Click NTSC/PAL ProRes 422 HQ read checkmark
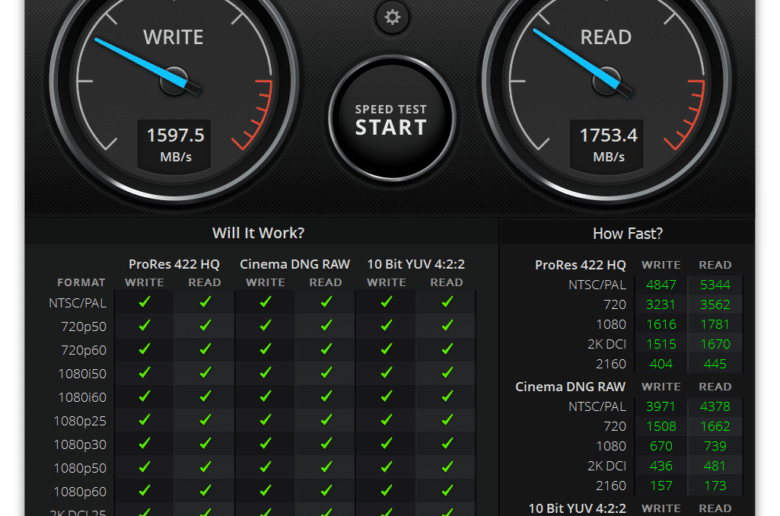The width and height of the screenshot is (780, 516). click(205, 302)
